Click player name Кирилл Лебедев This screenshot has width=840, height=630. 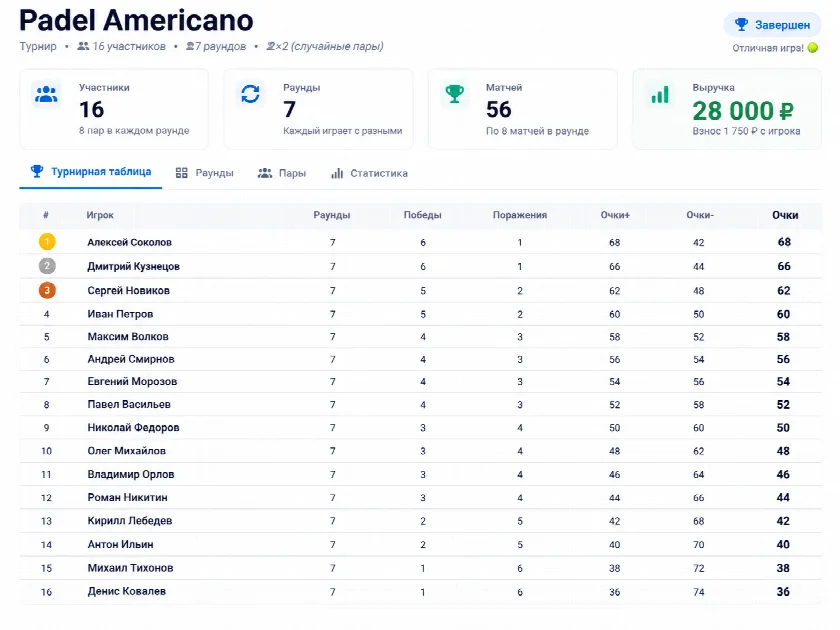130,521
